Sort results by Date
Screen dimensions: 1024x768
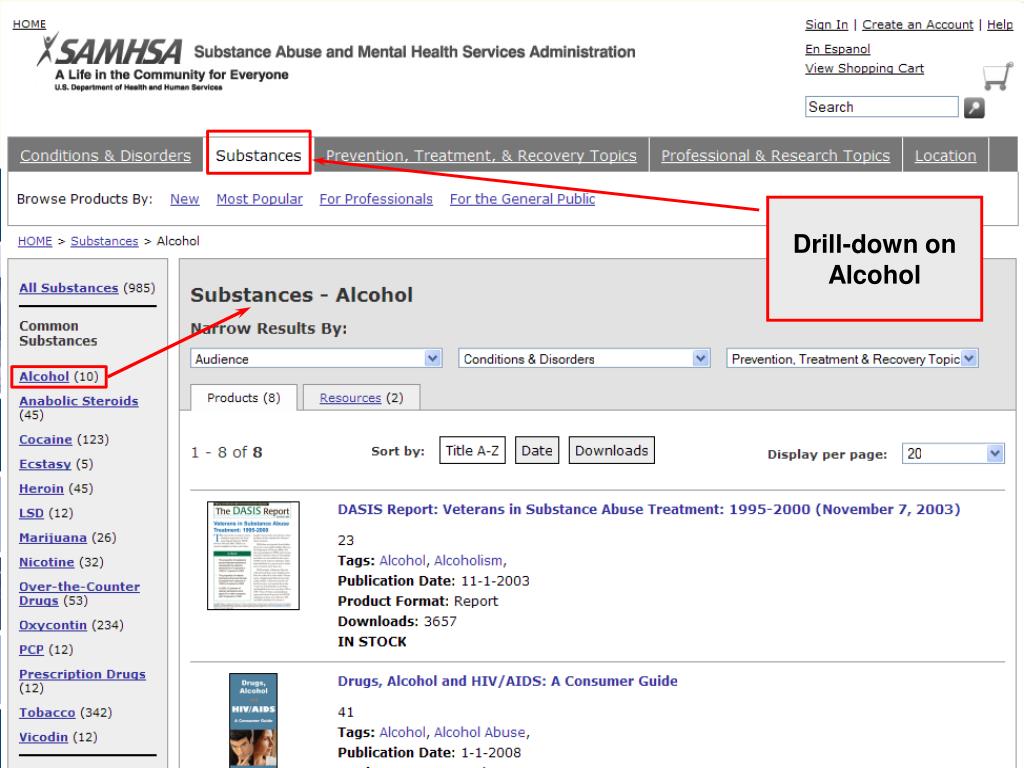pos(537,451)
